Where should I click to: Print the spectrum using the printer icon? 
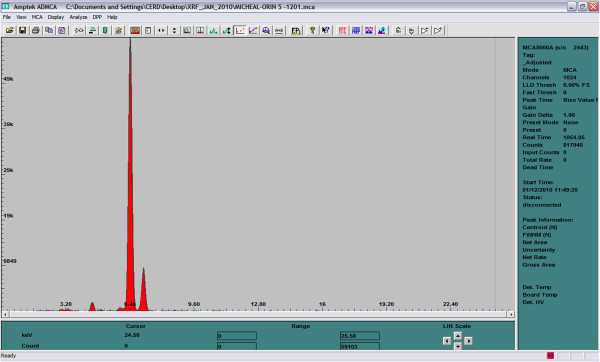(36, 30)
